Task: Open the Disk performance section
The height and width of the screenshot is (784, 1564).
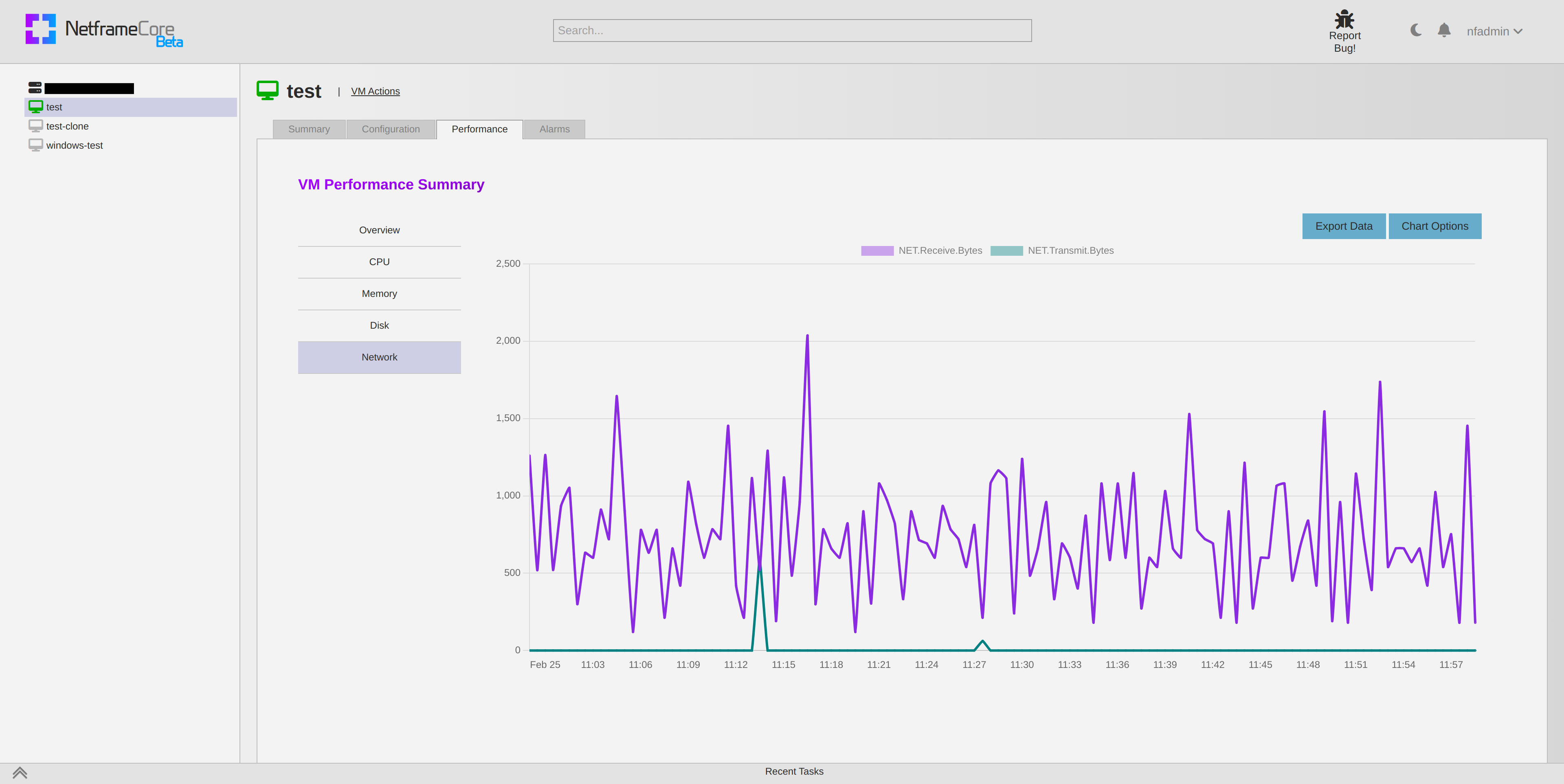Action: pos(380,325)
